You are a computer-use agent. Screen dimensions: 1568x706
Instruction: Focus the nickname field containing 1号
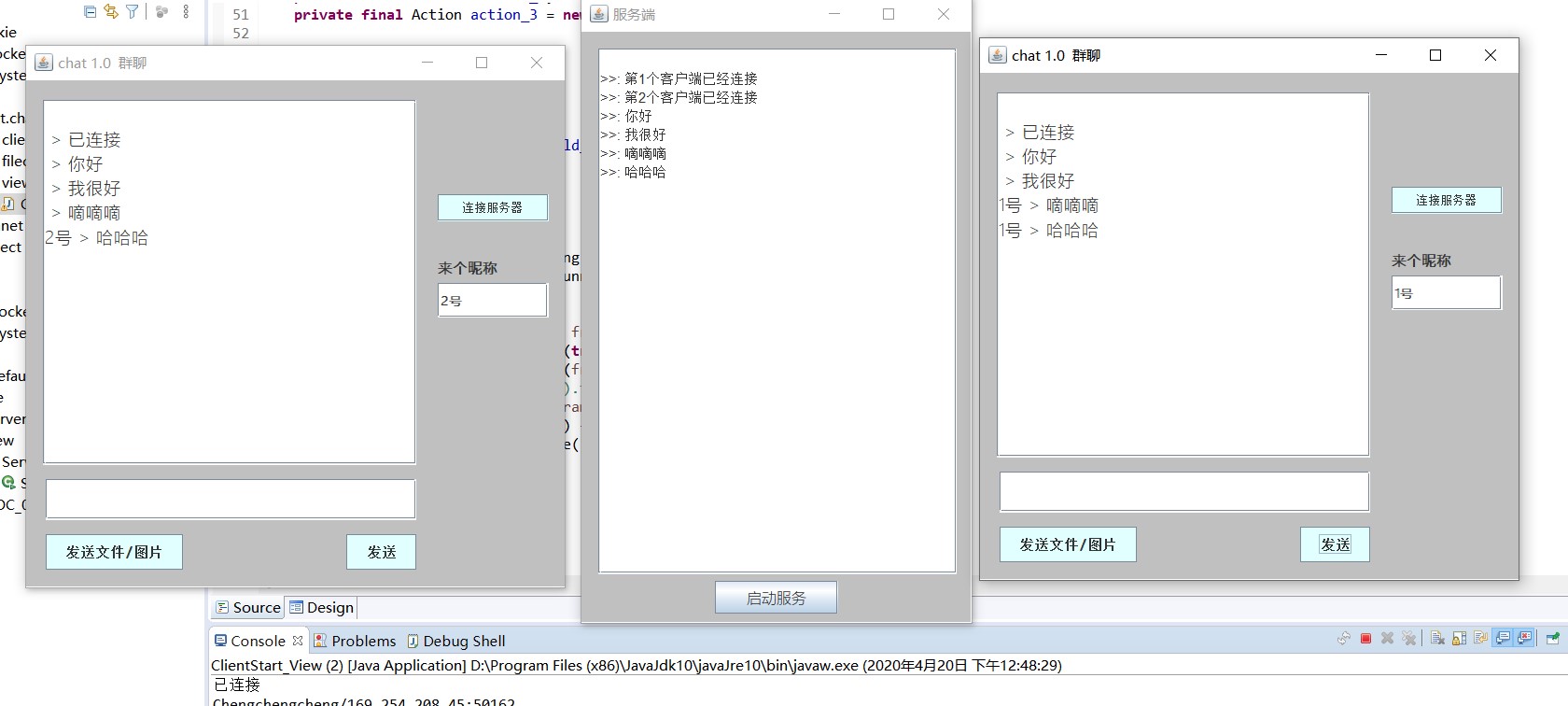[x=1447, y=293]
